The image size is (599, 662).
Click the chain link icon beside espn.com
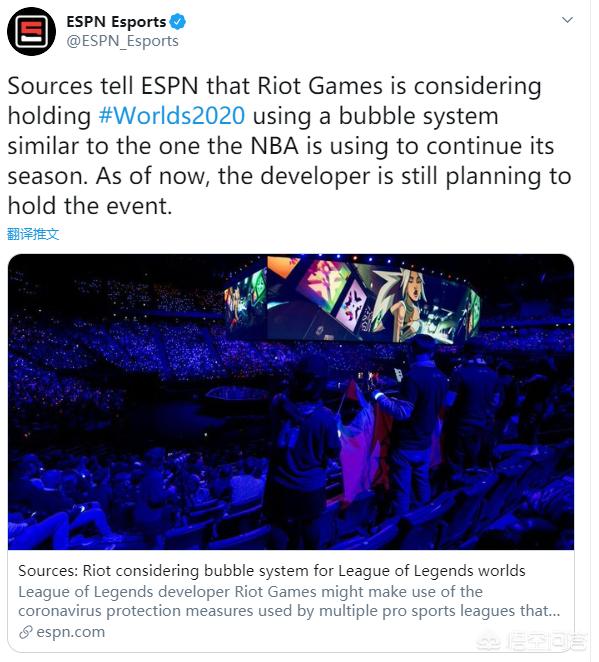(x=26, y=632)
